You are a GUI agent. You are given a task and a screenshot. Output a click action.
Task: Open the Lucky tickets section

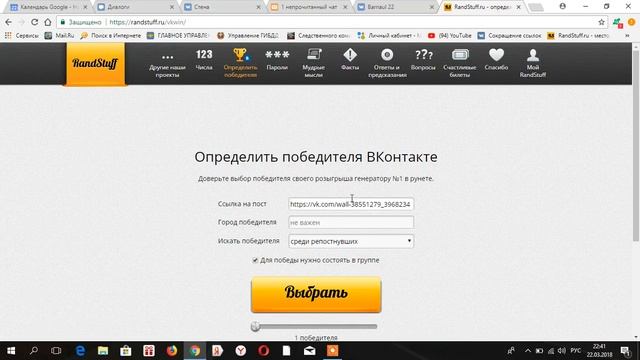point(460,63)
